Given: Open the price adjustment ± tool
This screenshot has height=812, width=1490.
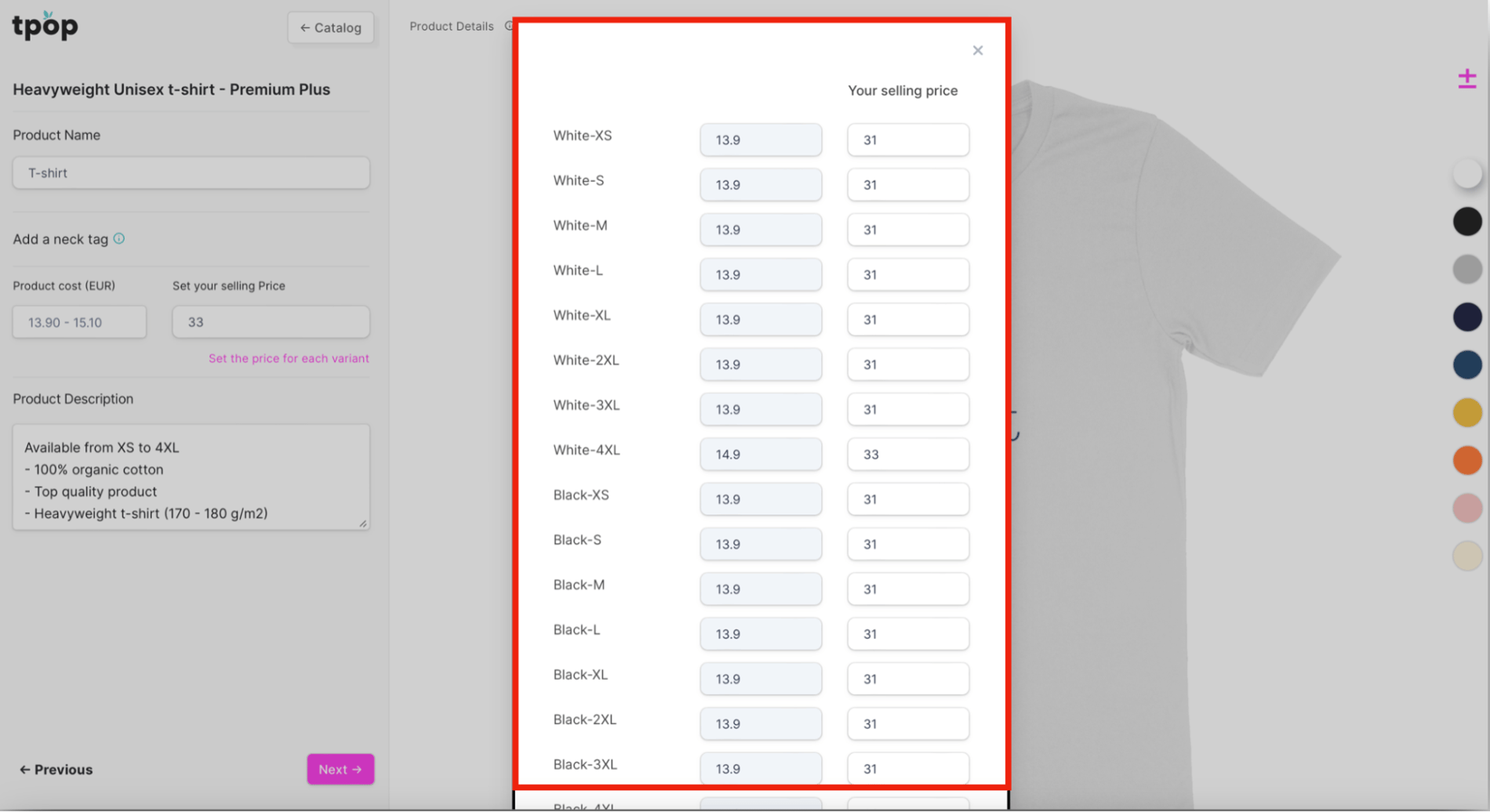Looking at the screenshot, I should pos(1466,78).
